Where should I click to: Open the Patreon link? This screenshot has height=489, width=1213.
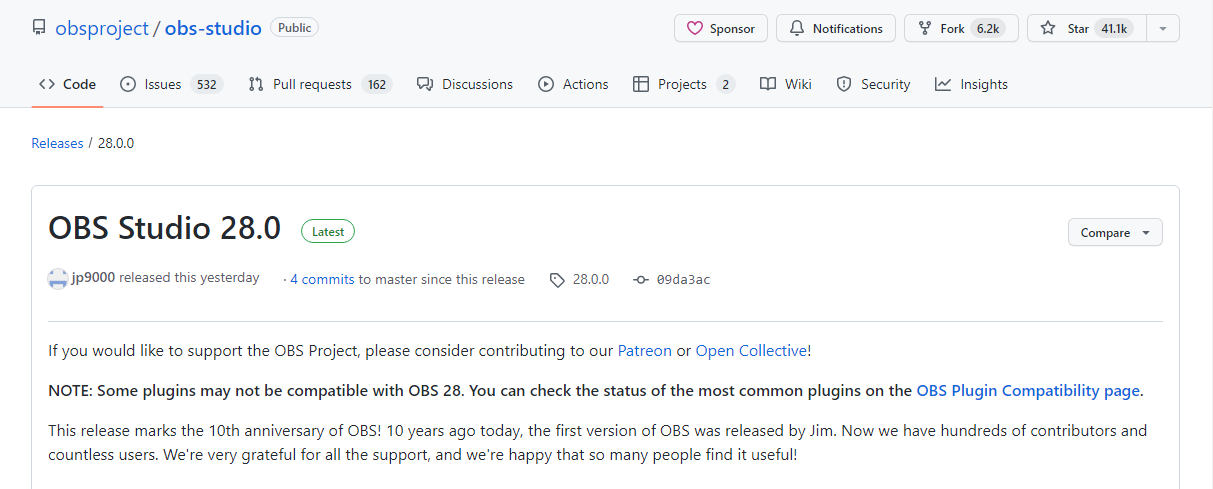[x=645, y=351]
